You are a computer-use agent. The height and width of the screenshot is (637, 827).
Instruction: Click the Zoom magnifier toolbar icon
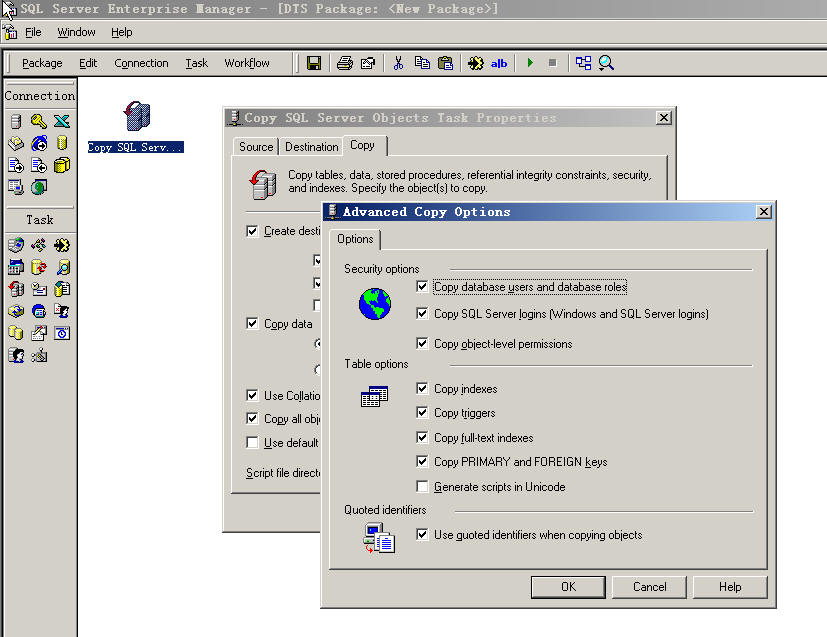[607, 63]
